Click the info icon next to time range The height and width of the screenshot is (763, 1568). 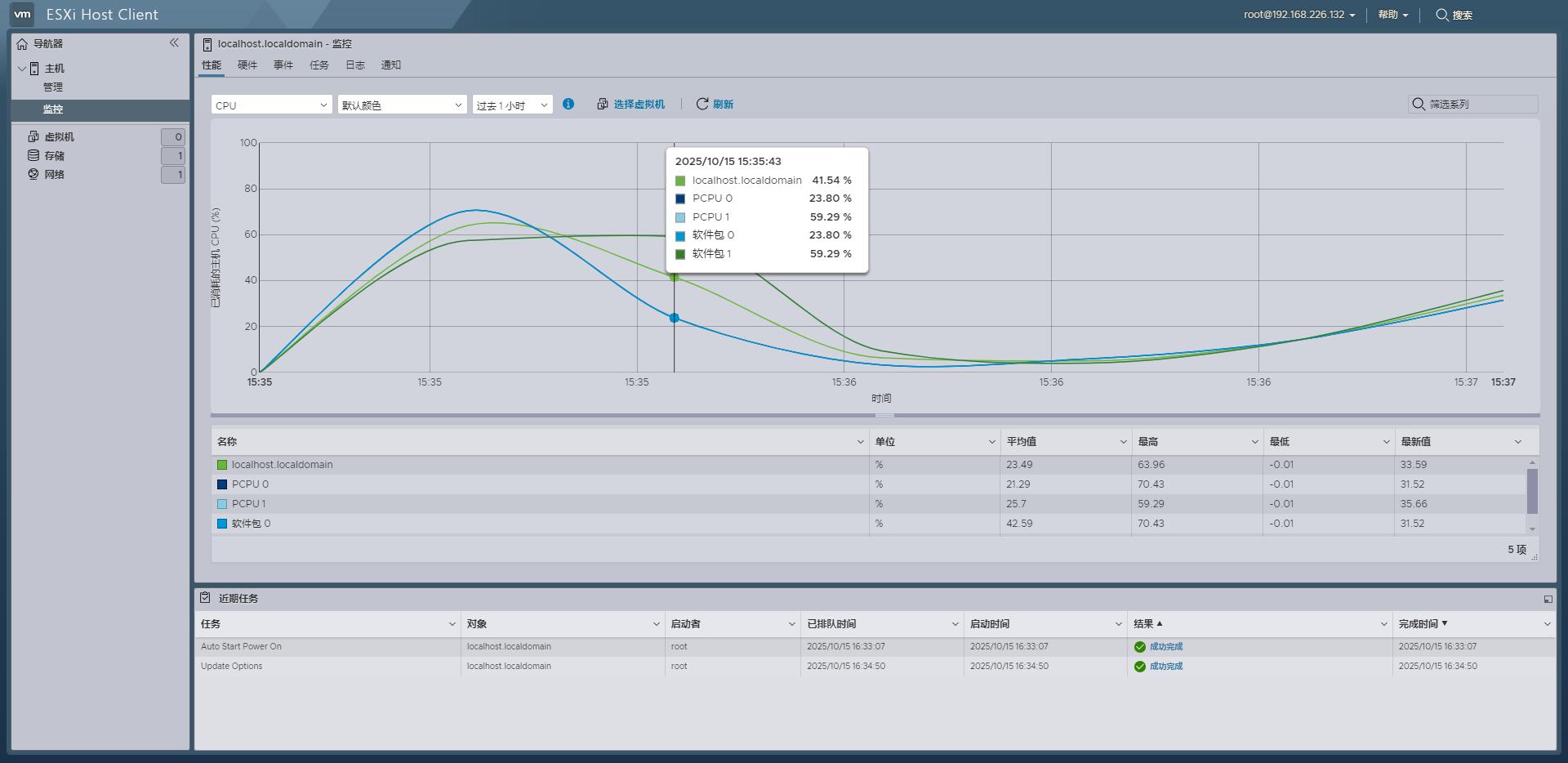tap(568, 104)
